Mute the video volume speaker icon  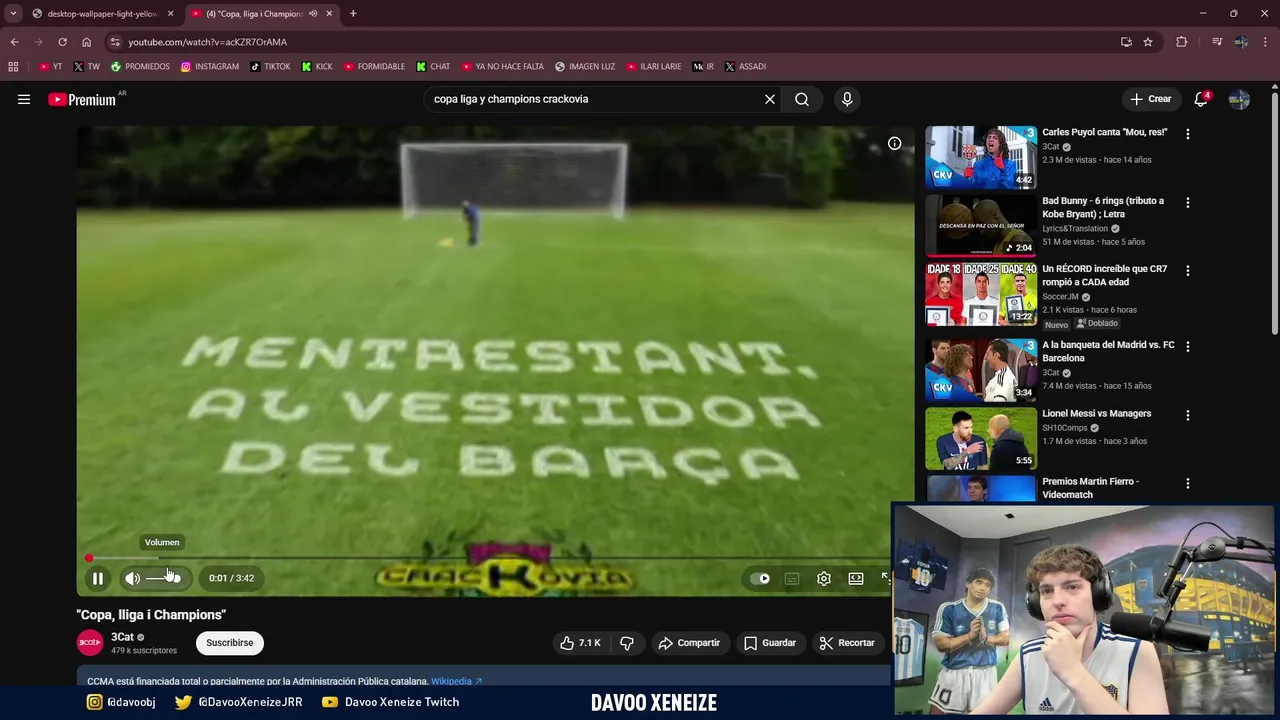click(x=132, y=578)
